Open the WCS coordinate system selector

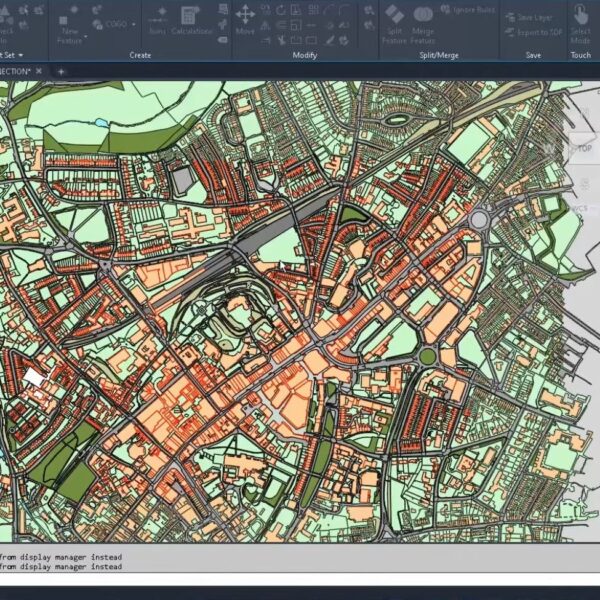pyautogui.click(x=580, y=208)
